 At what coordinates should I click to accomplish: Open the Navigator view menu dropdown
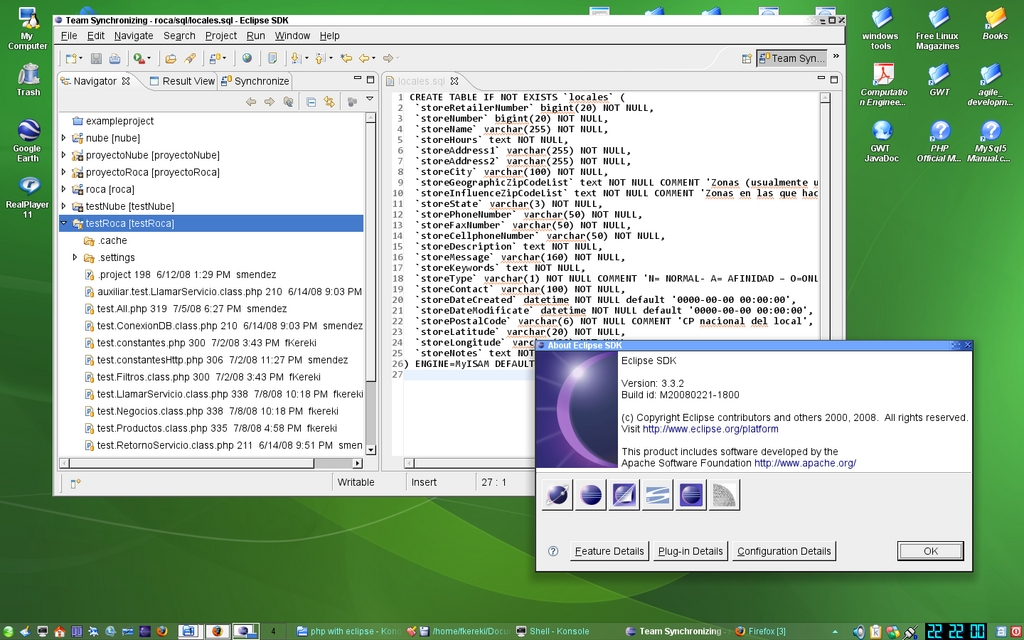[x=369, y=100]
